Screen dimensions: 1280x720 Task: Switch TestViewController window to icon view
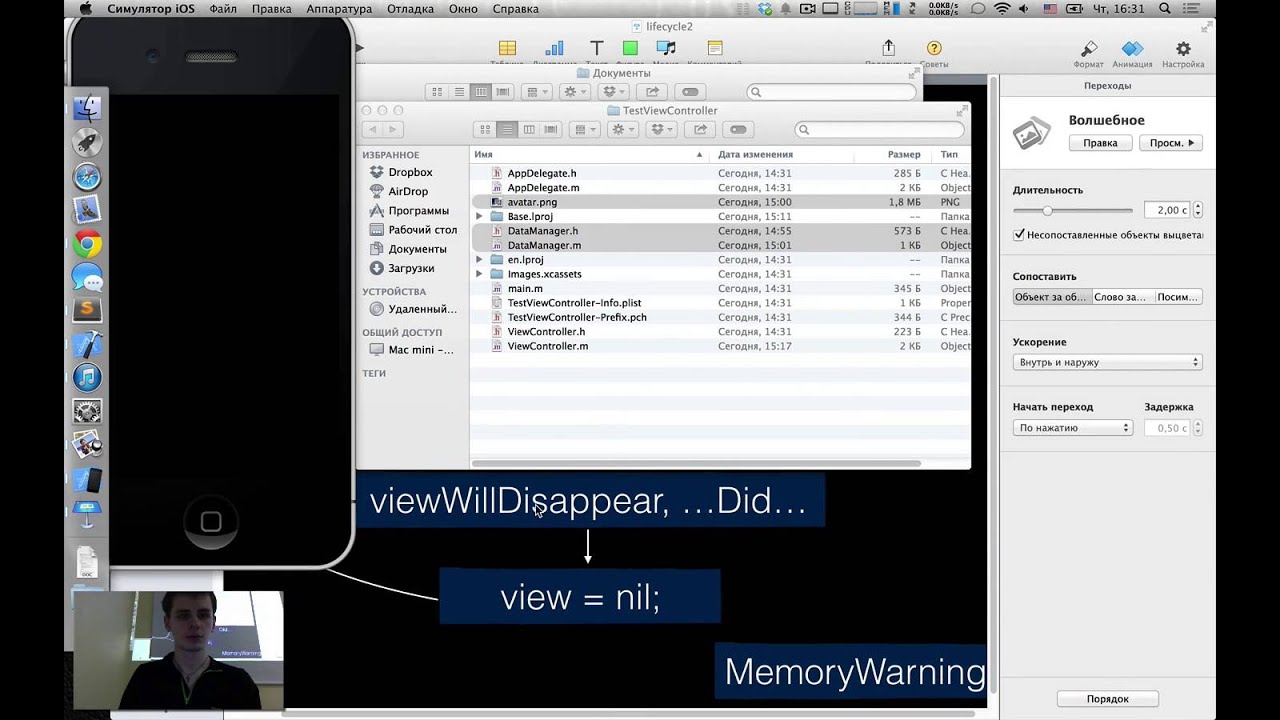[485, 129]
